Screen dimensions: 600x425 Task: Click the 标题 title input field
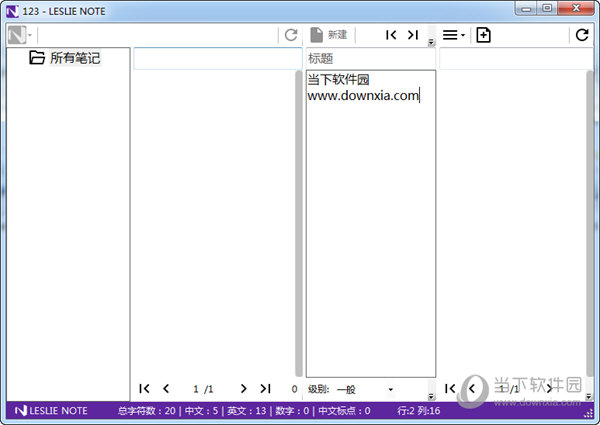(370, 59)
